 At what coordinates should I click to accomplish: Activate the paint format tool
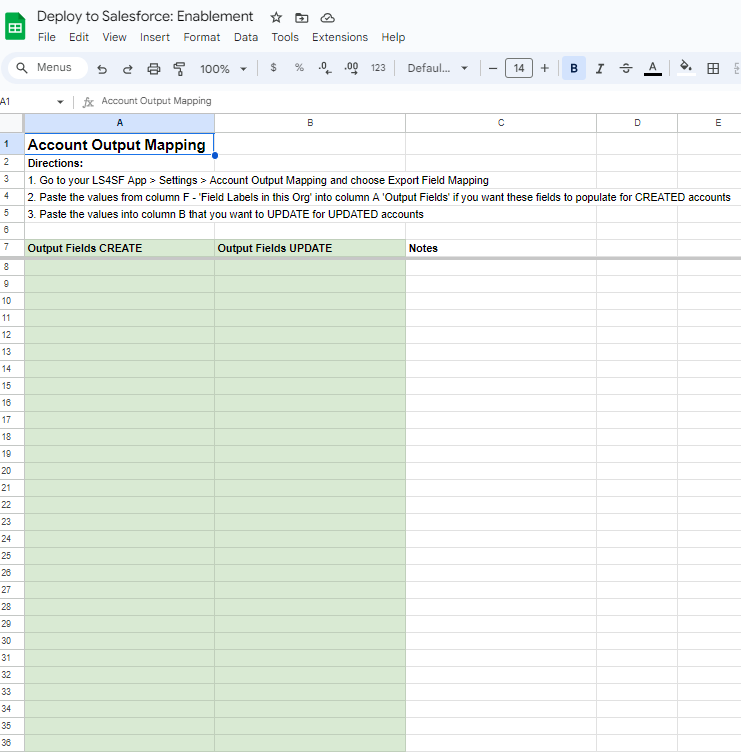[x=179, y=69]
